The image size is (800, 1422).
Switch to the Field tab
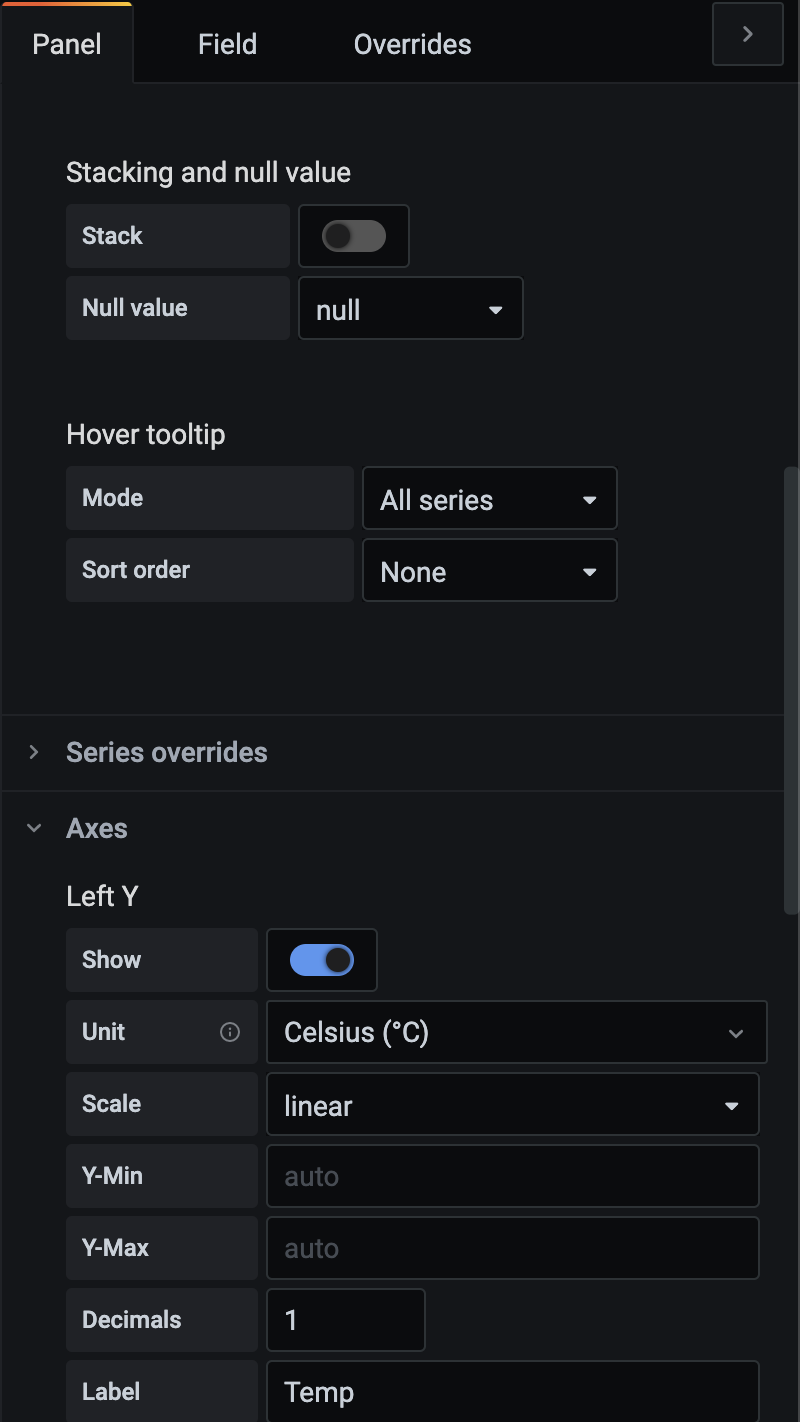[x=227, y=44]
